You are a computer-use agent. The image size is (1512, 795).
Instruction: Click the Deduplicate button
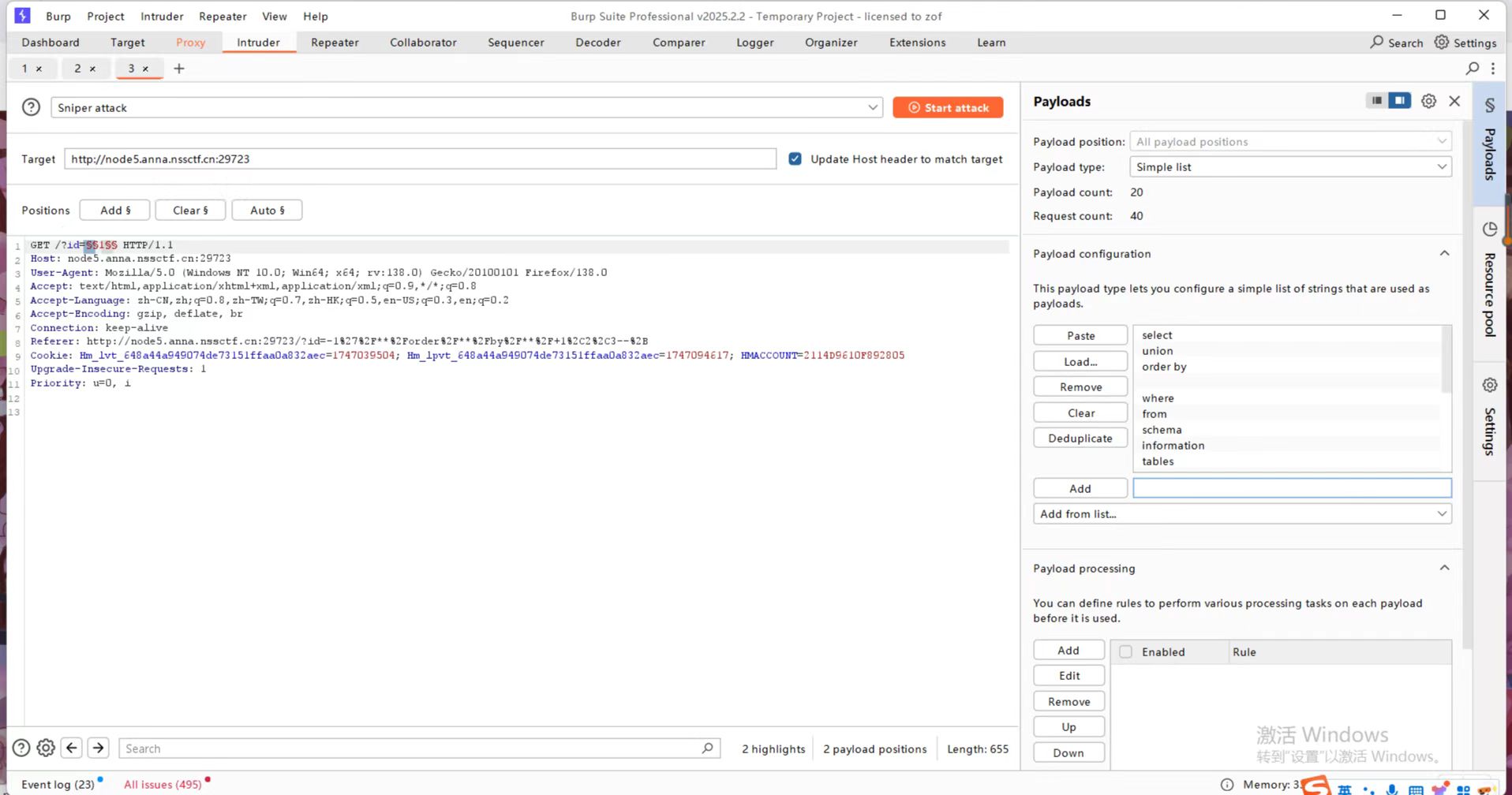point(1080,438)
